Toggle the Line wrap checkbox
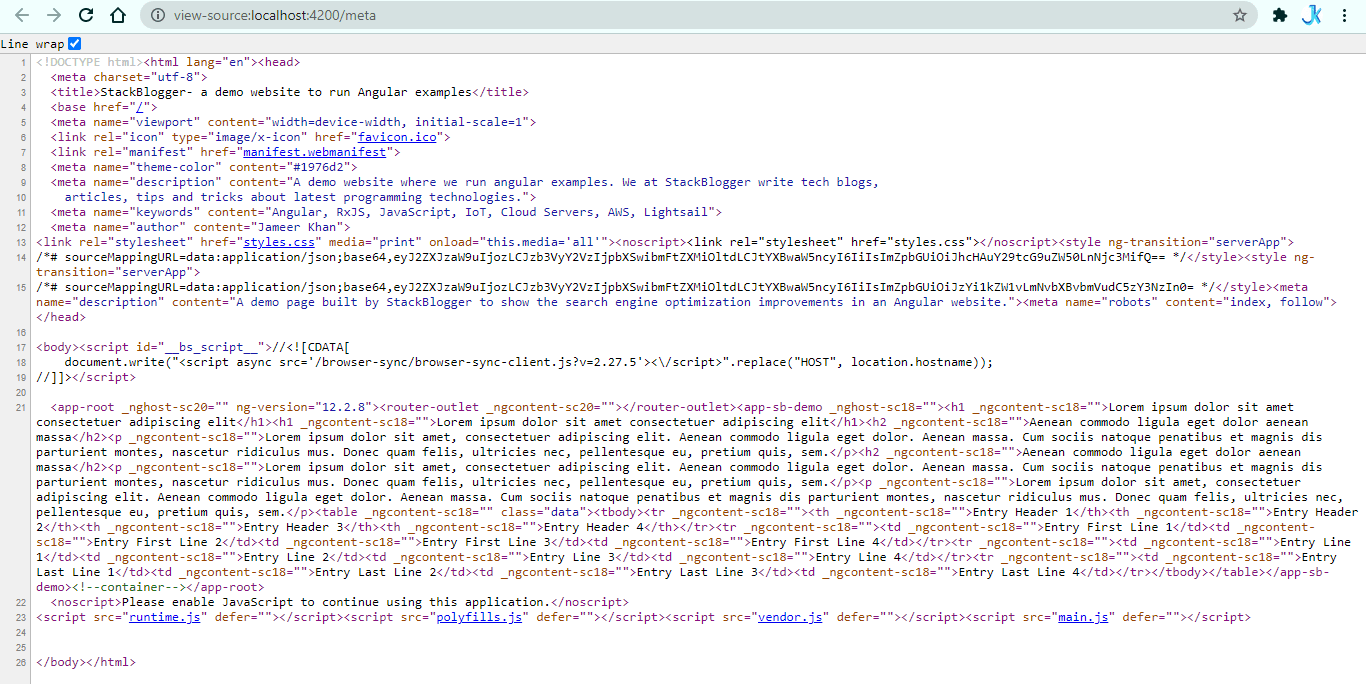Screen dimensions: 1366x684 tap(75, 44)
